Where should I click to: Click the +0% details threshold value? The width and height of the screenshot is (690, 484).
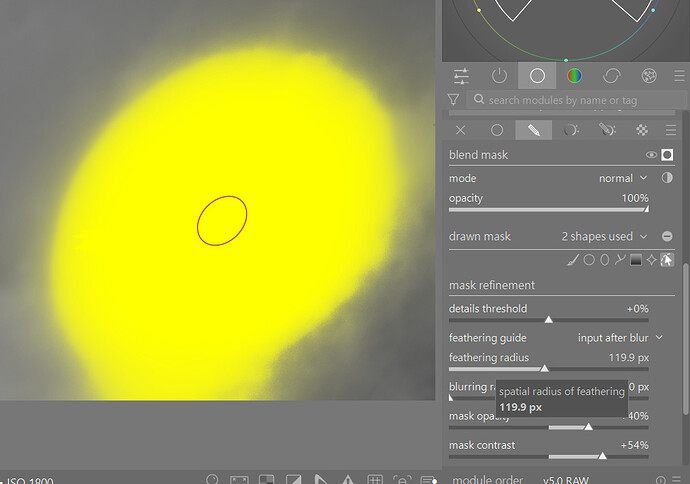point(637,308)
